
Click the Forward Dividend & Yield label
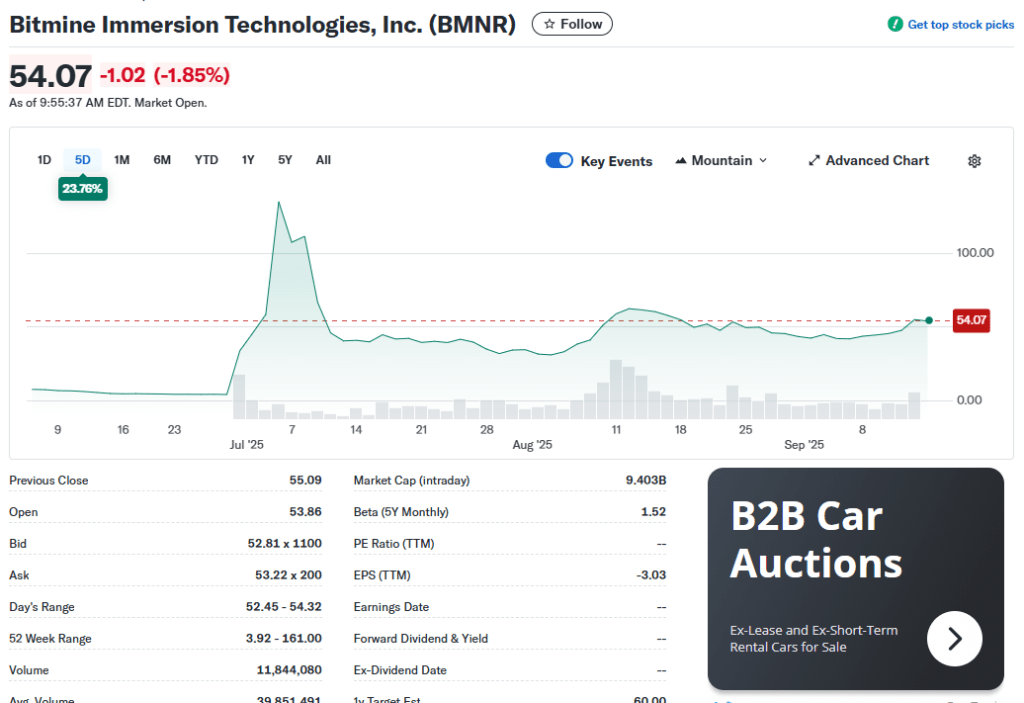421,638
